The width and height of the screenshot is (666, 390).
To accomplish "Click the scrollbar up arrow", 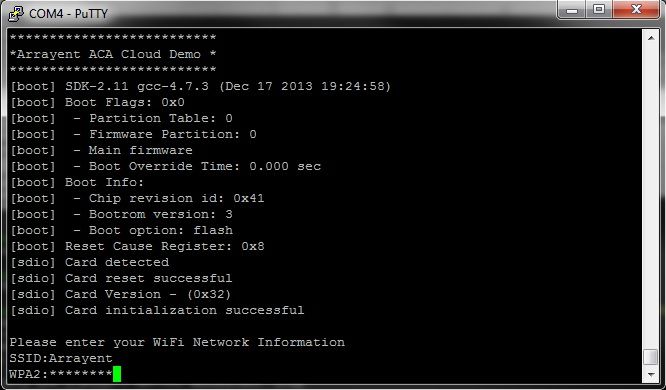I will (x=651, y=38).
